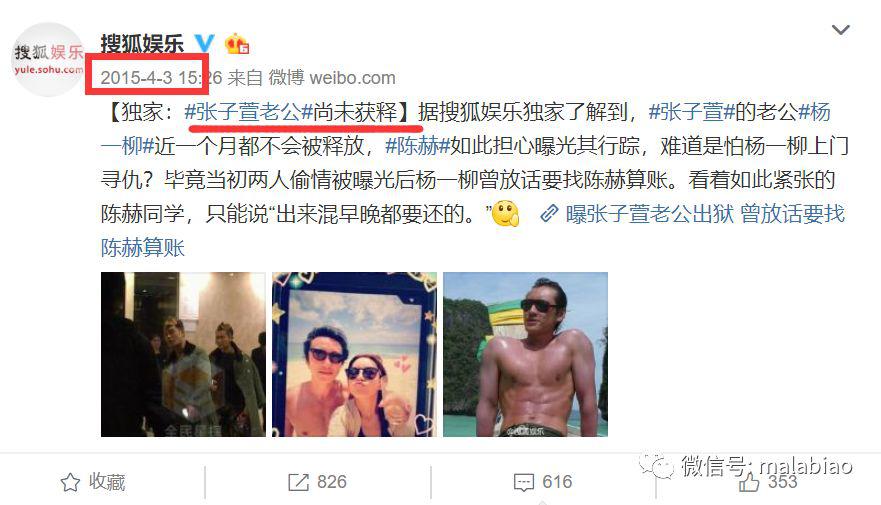Click the 搜狐娱乐 profile avatar
The height and width of the screenshot is (505, 881).
pyautogui.click(x=48, y=60)
